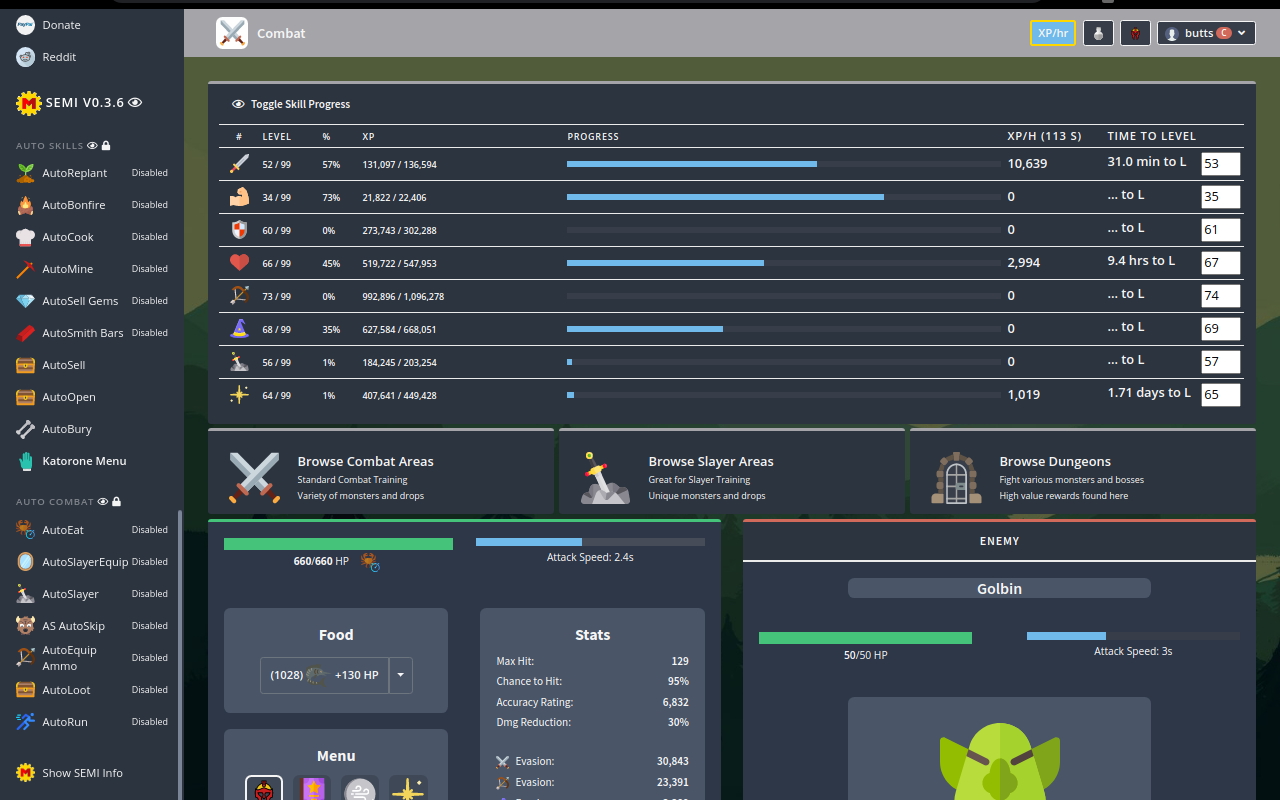1280x800 pixels.
Task: Click the Browse Dungeons door icon
Action: click(955, 478)
